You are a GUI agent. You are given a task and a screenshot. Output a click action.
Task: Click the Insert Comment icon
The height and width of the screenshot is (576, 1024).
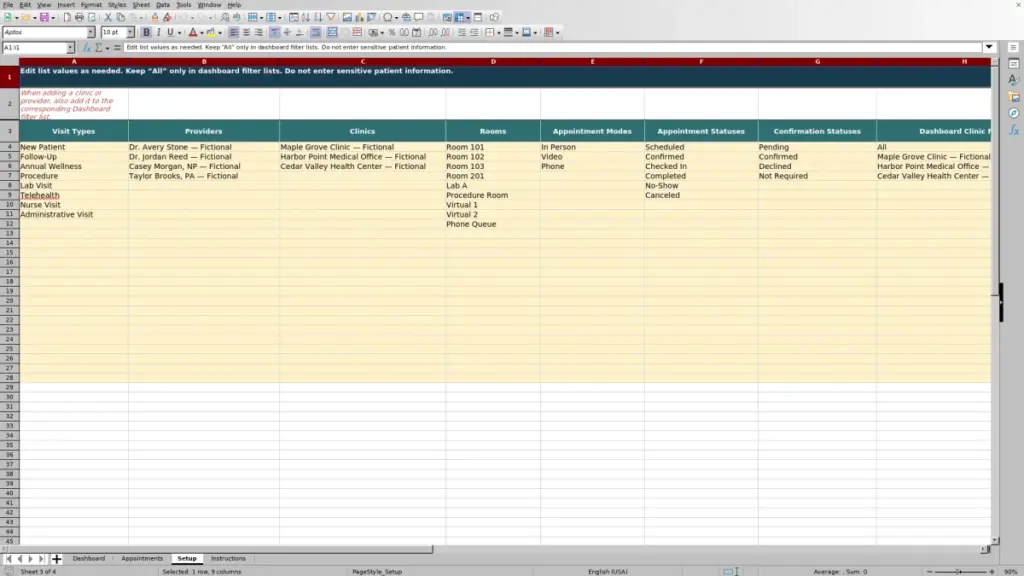[x=419, y=18]
